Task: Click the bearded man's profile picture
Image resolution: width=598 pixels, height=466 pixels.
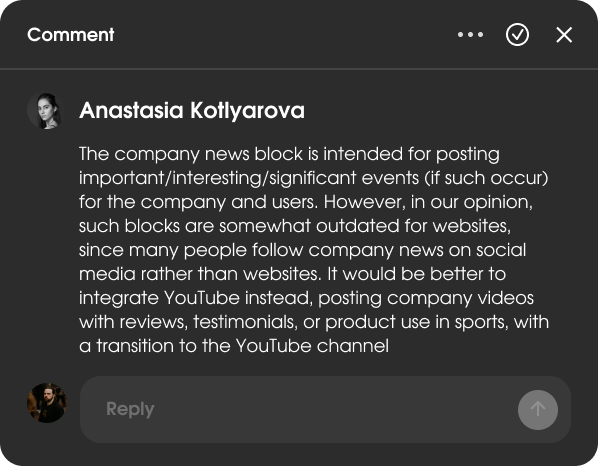Action: 47,403
